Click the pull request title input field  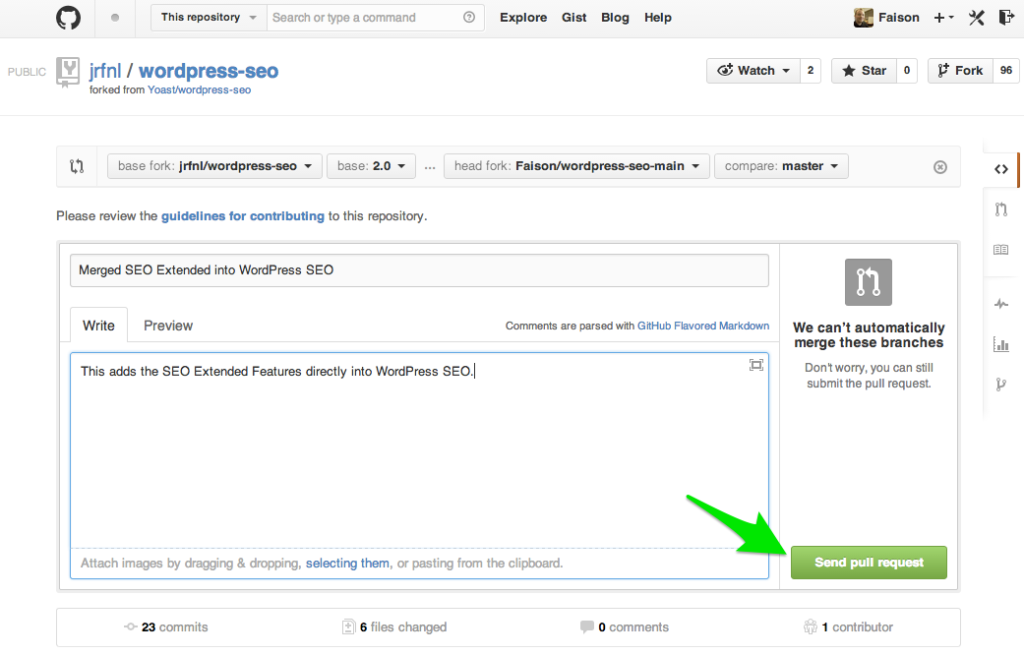point(419,270)
